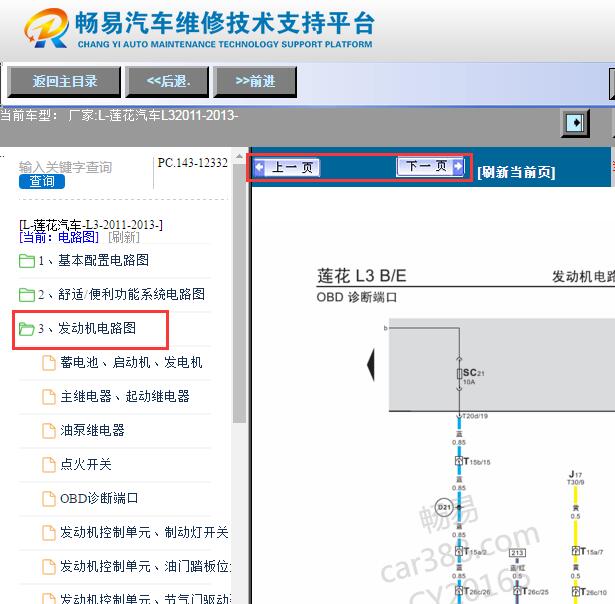Click the [L-莲花汽车-L3-2011-2013-] heading text
Screen dimensions: 615x604
[91, 225]
